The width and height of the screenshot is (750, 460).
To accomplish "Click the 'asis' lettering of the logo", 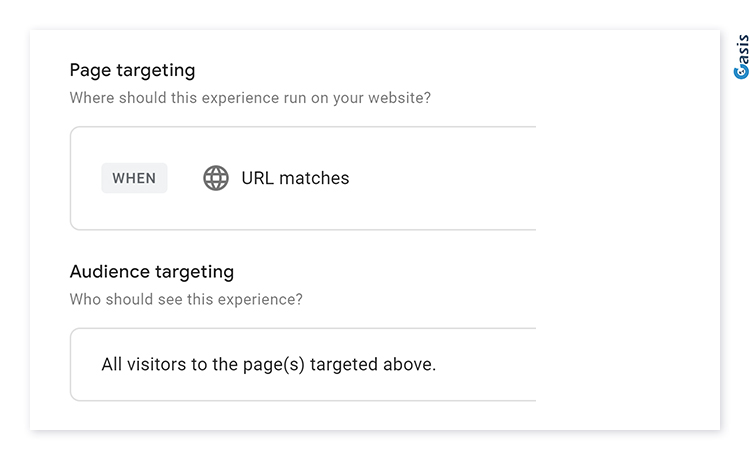I will [742, 49].
